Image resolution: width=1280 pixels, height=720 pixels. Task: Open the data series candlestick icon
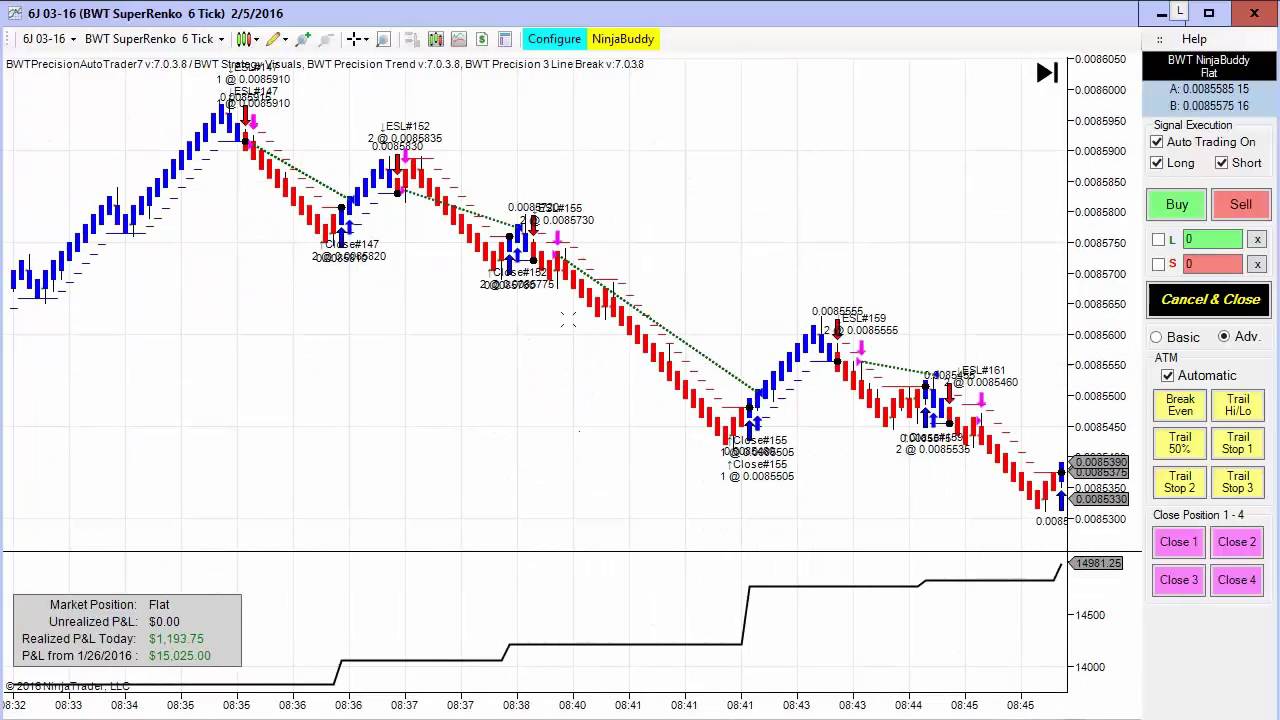click(436, 39)
